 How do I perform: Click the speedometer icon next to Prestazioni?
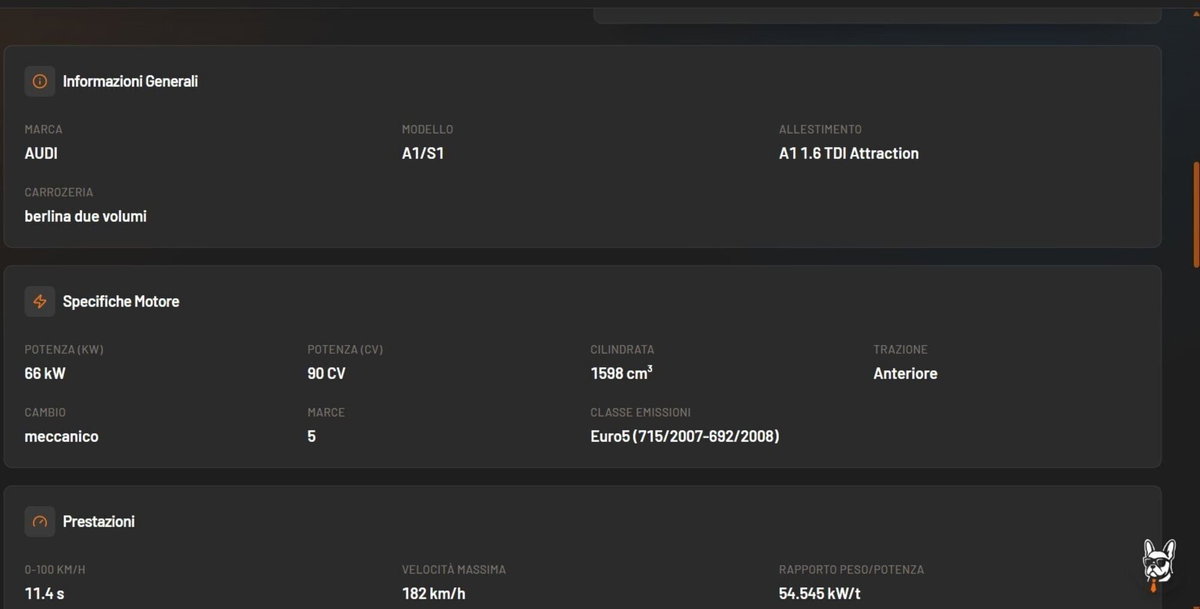click(40, 521)
